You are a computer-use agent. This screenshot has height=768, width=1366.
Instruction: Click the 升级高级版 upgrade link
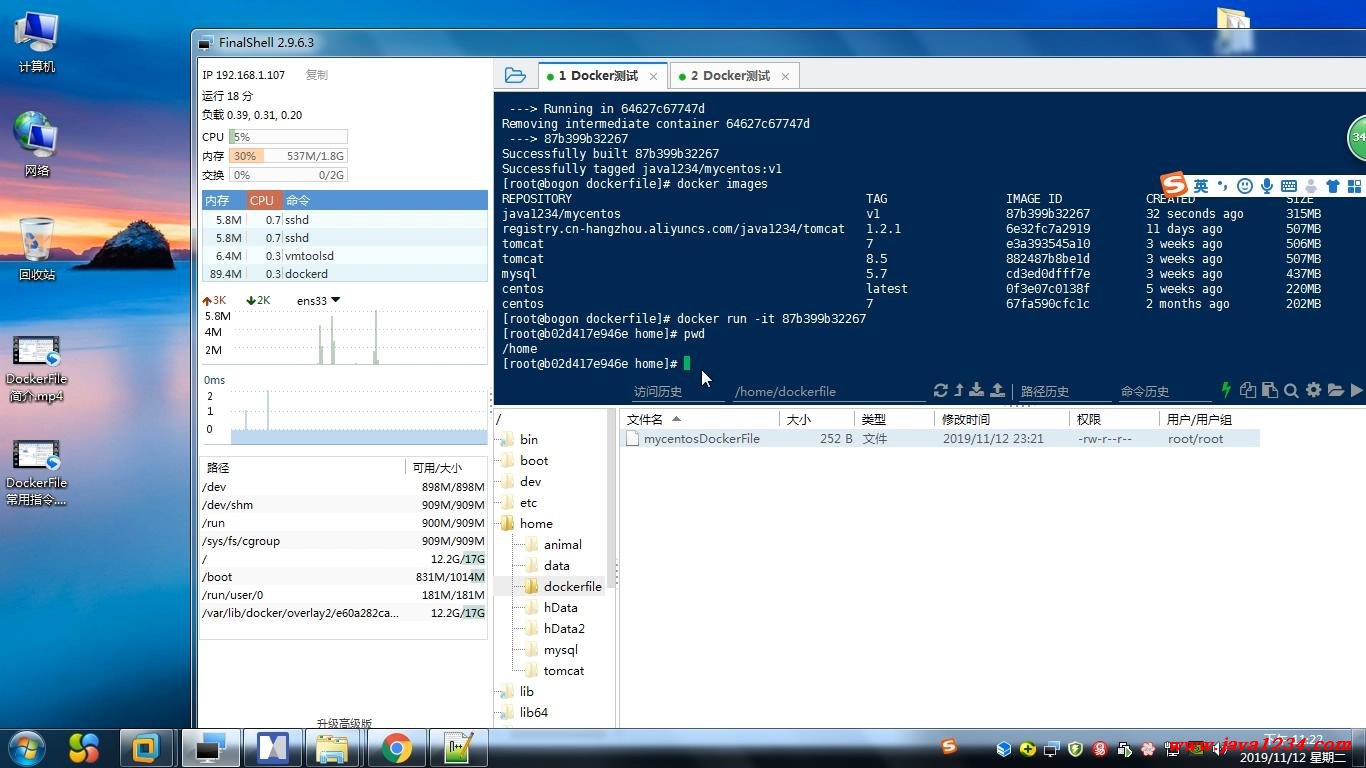(344, 723)
